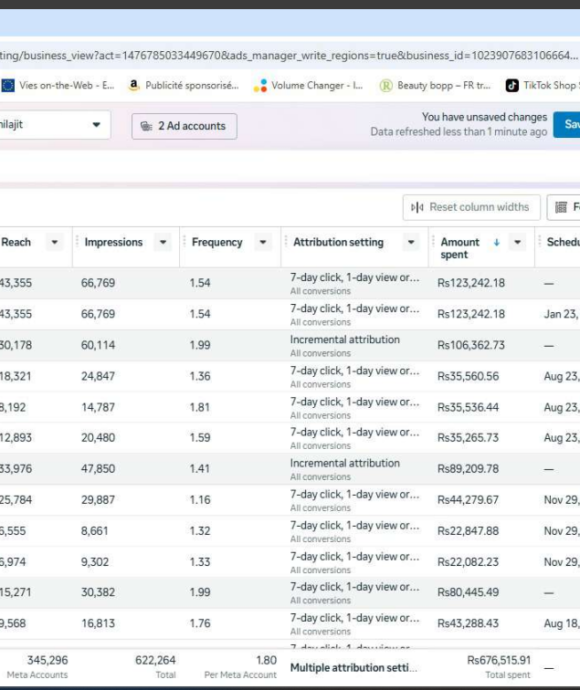
Task: Open the Frequency column dropdown
Action: pyautogui.click(x=263, y=242)
